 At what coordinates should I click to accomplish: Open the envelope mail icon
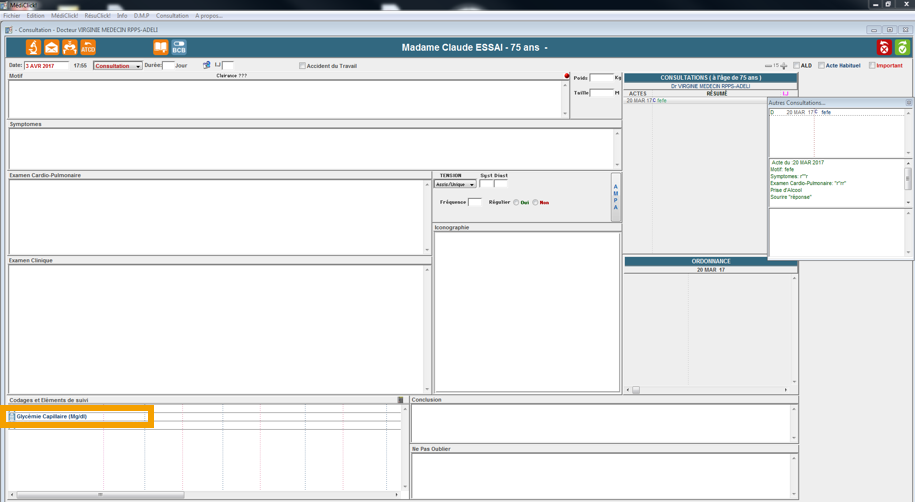[x=52, y=47]
